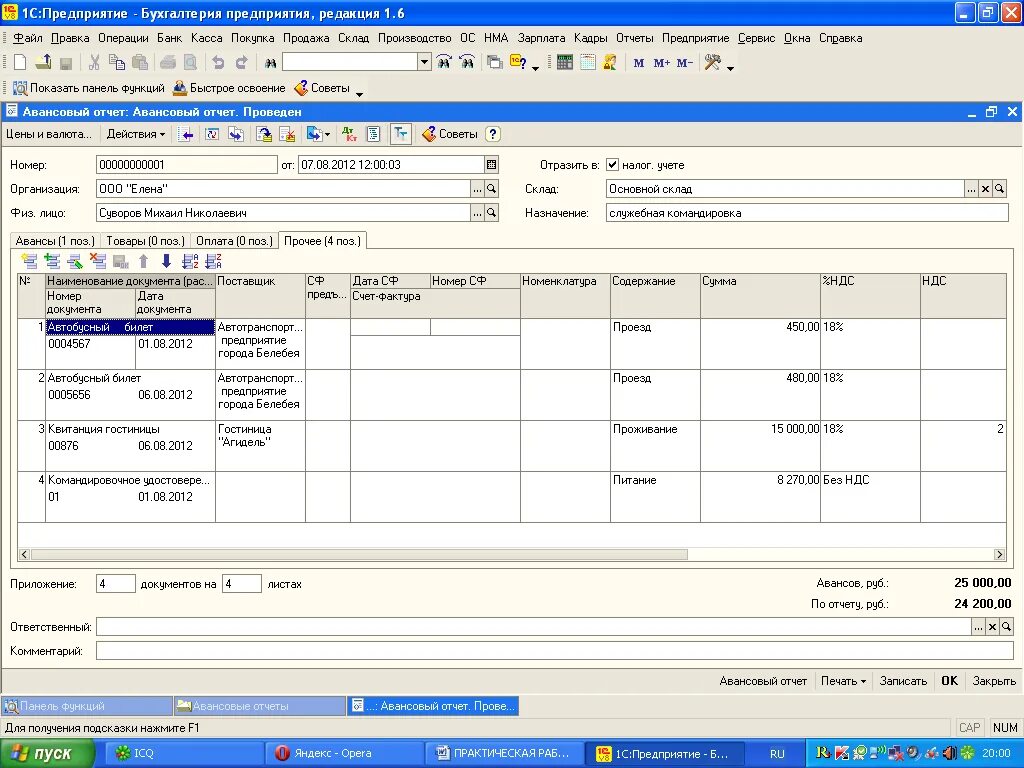Click the Delete row icon with red cross
This screenshot has width=1024, height=768.
[x=98, y=261]
